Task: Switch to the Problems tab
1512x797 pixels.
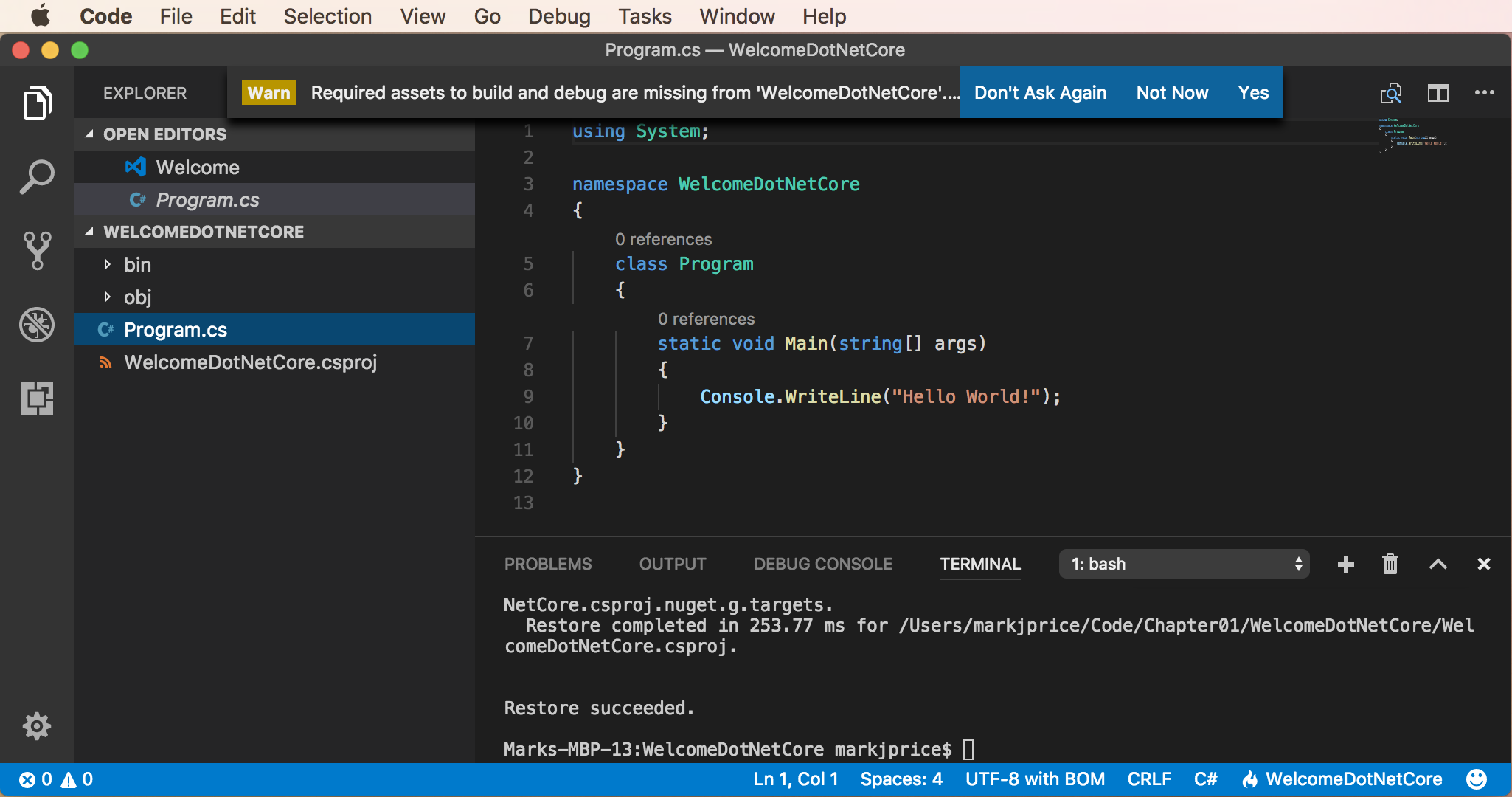Action: 548,565
